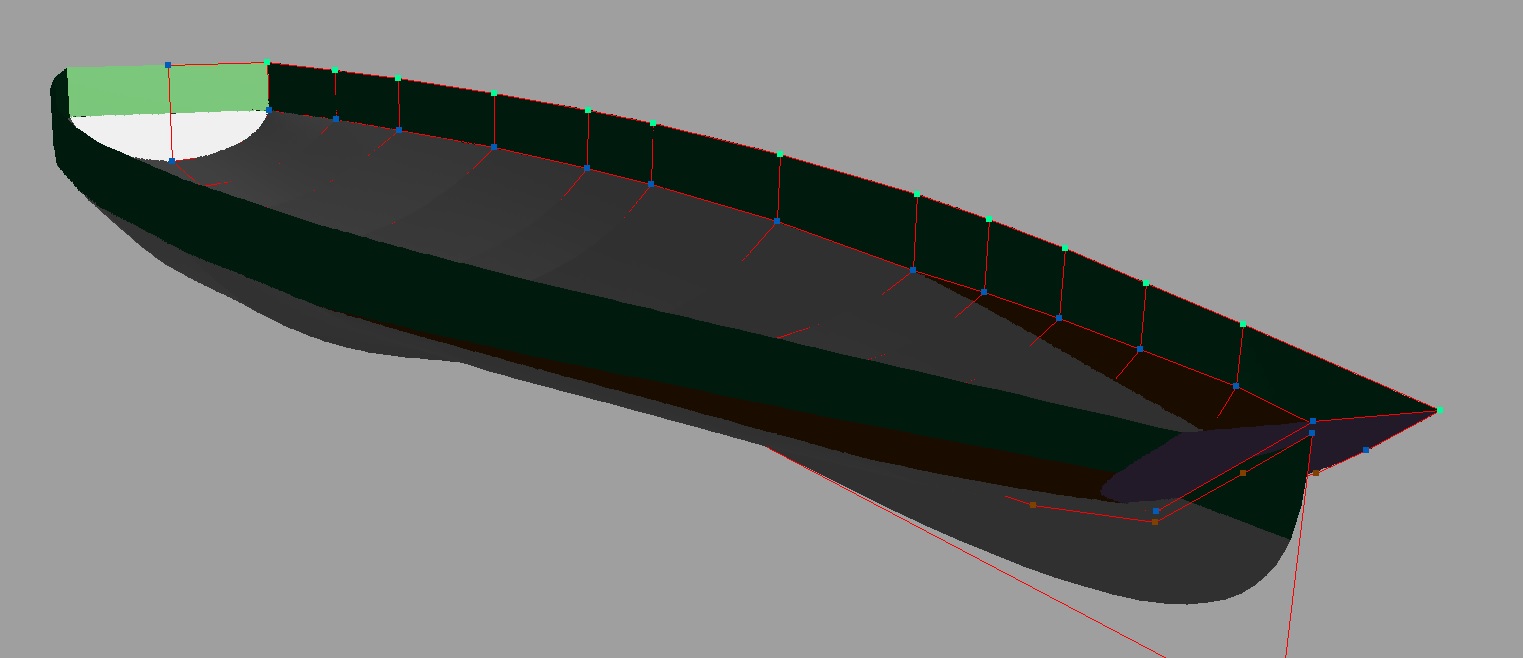Click the green sheer point nearest the bow tip
This screenshot has height=658, width=1523.
(1242, 325)
